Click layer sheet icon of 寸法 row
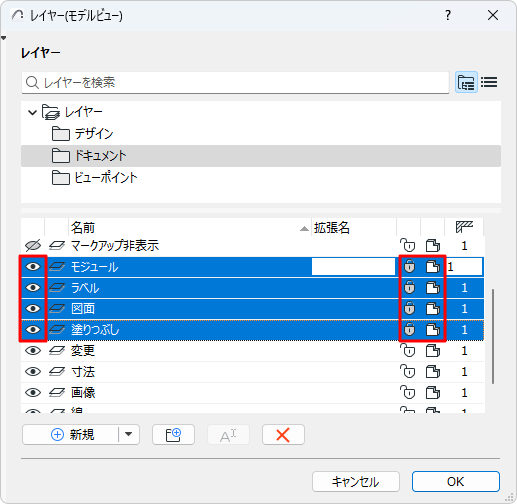The height and width of the screenshot is (504, 517). (57, 372)
